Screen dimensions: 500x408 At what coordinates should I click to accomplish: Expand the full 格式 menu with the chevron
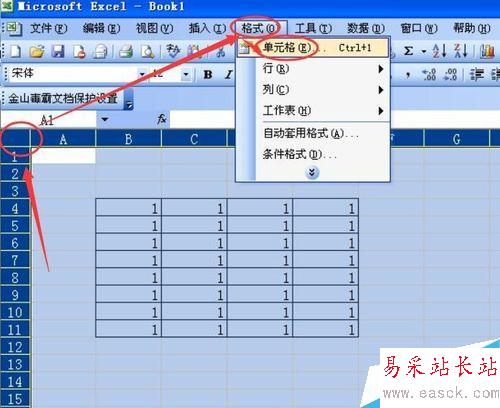tap(312, 173)
